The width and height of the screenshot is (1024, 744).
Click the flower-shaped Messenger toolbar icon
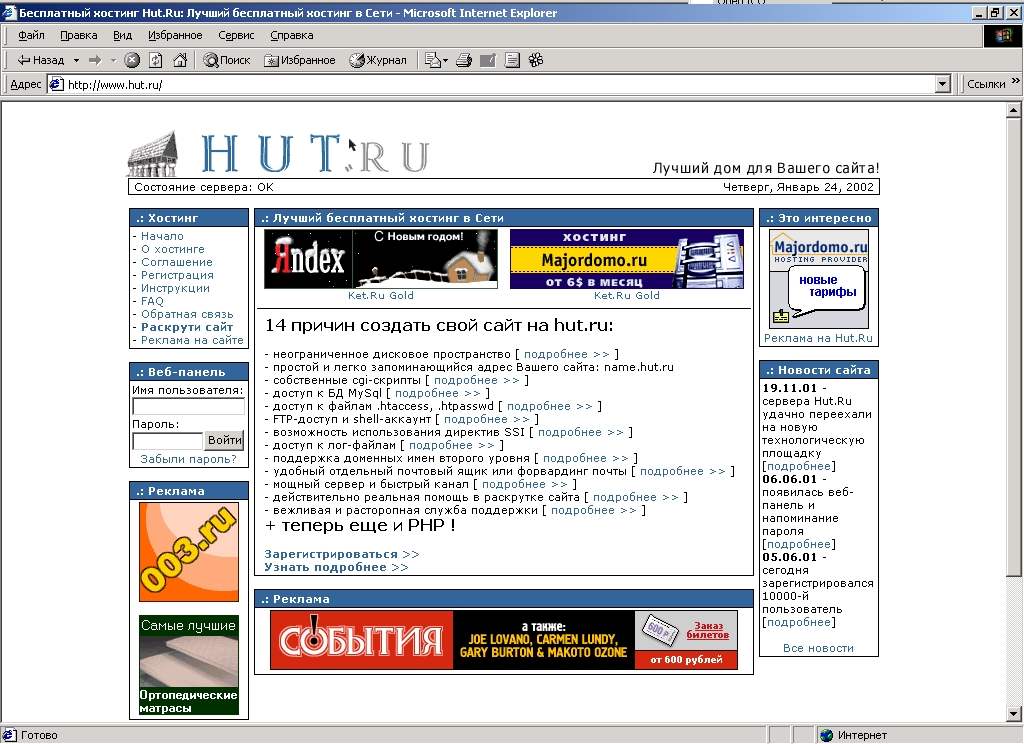[536, 60]
